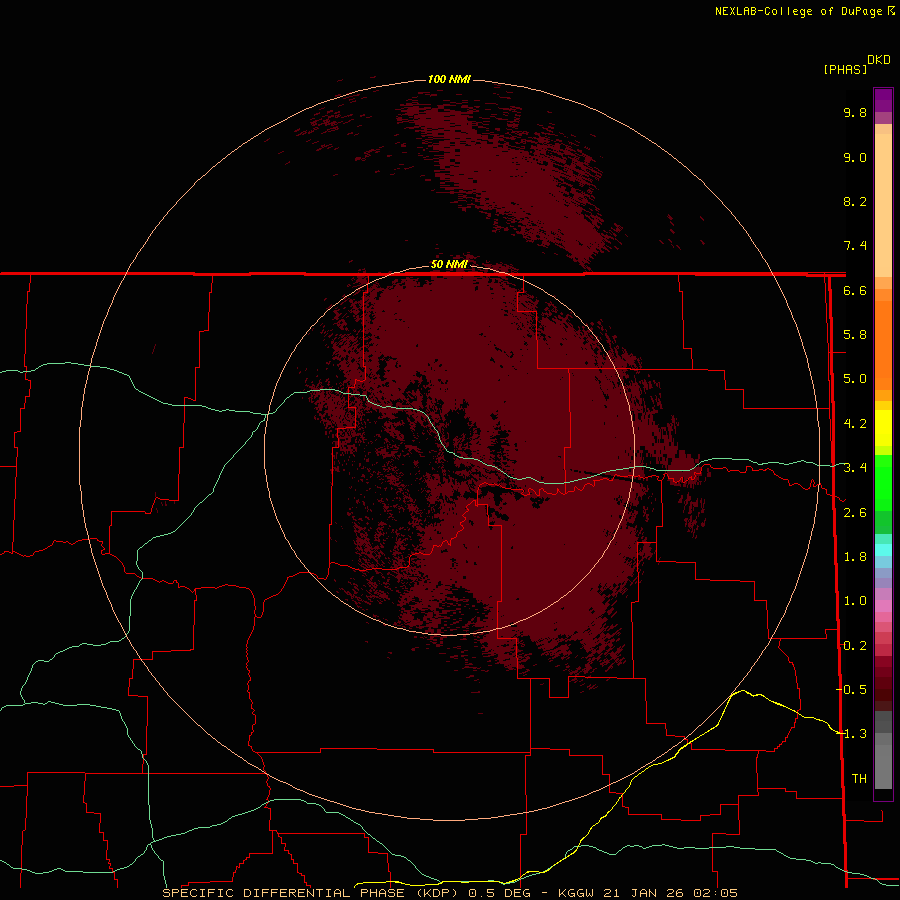
Task: Click the 1.8 value on the color scale
Action: (x=855, y=557)
